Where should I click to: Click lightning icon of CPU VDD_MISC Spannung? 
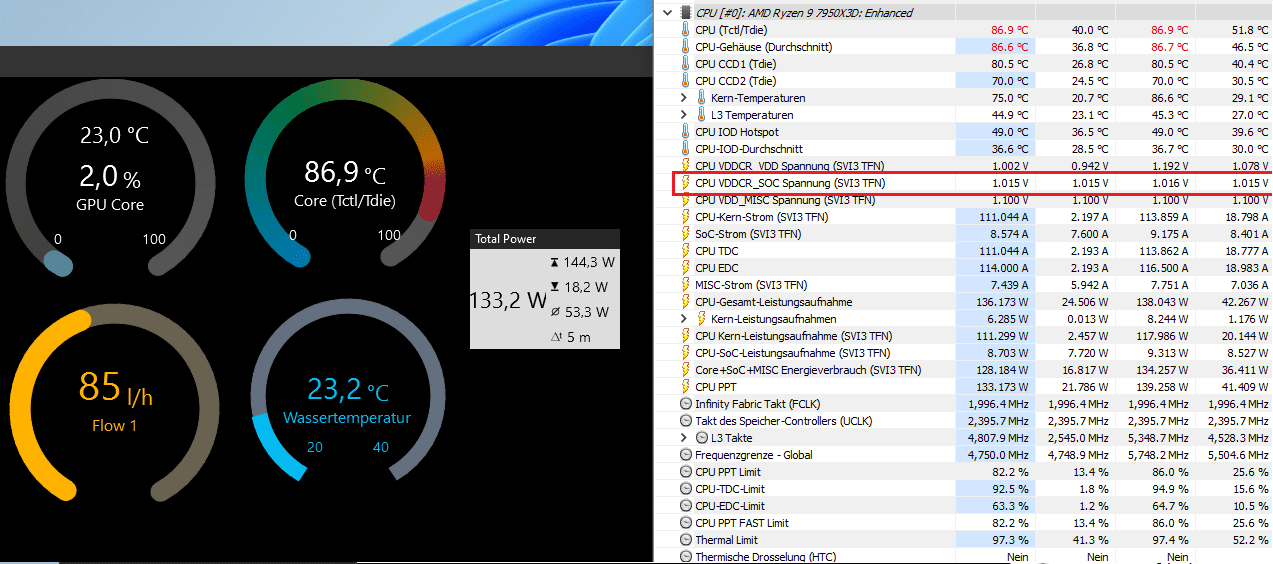(x=686, y=200)
